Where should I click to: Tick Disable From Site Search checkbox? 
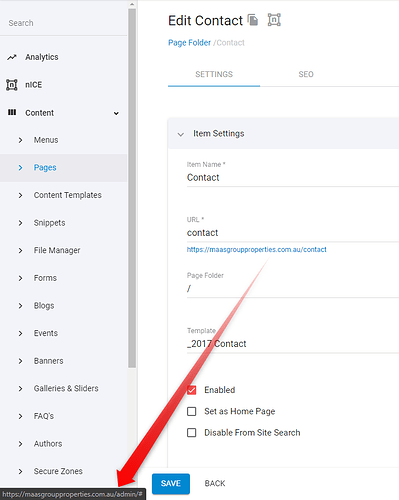(192, 433)
